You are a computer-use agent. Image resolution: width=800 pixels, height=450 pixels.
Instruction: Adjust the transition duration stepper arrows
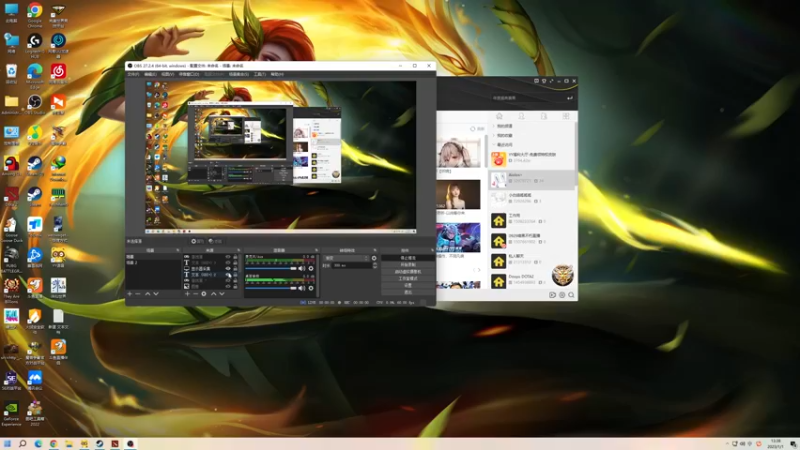click(375, 265)
